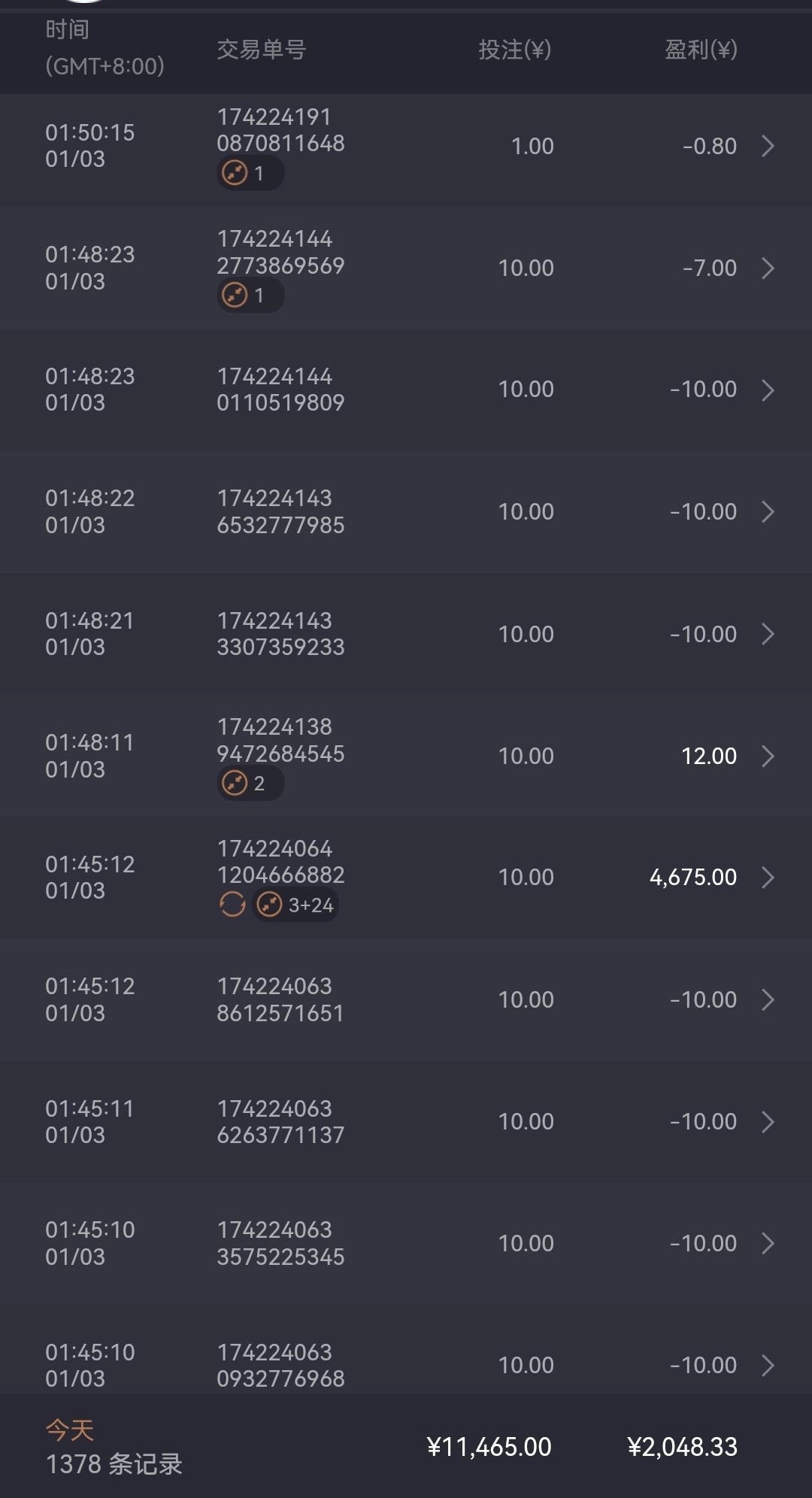
Task: Tap the 3+24 badge icon
Action: [x=269, y=905]
